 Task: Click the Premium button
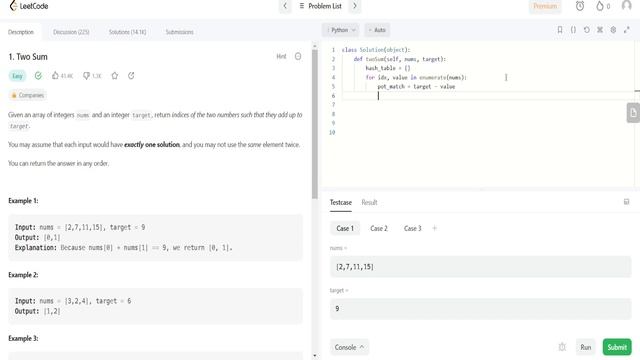coord(545,6)
